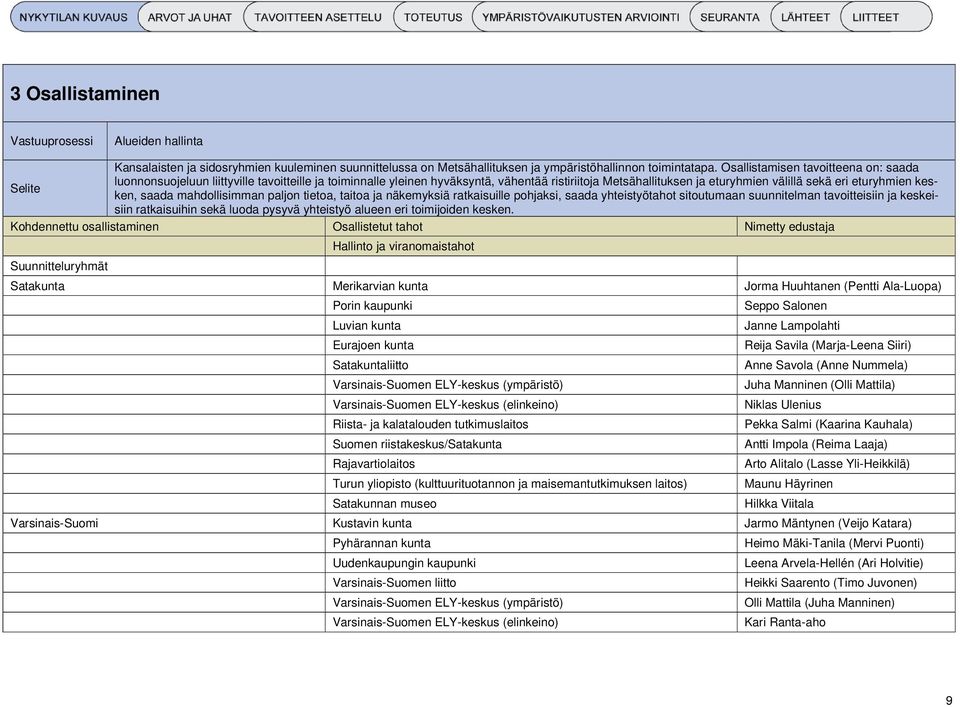Click Arto Alitalo (Lasse Yli-Heikkilä)
Screen dimensions: 960x707
click(846, 464)
